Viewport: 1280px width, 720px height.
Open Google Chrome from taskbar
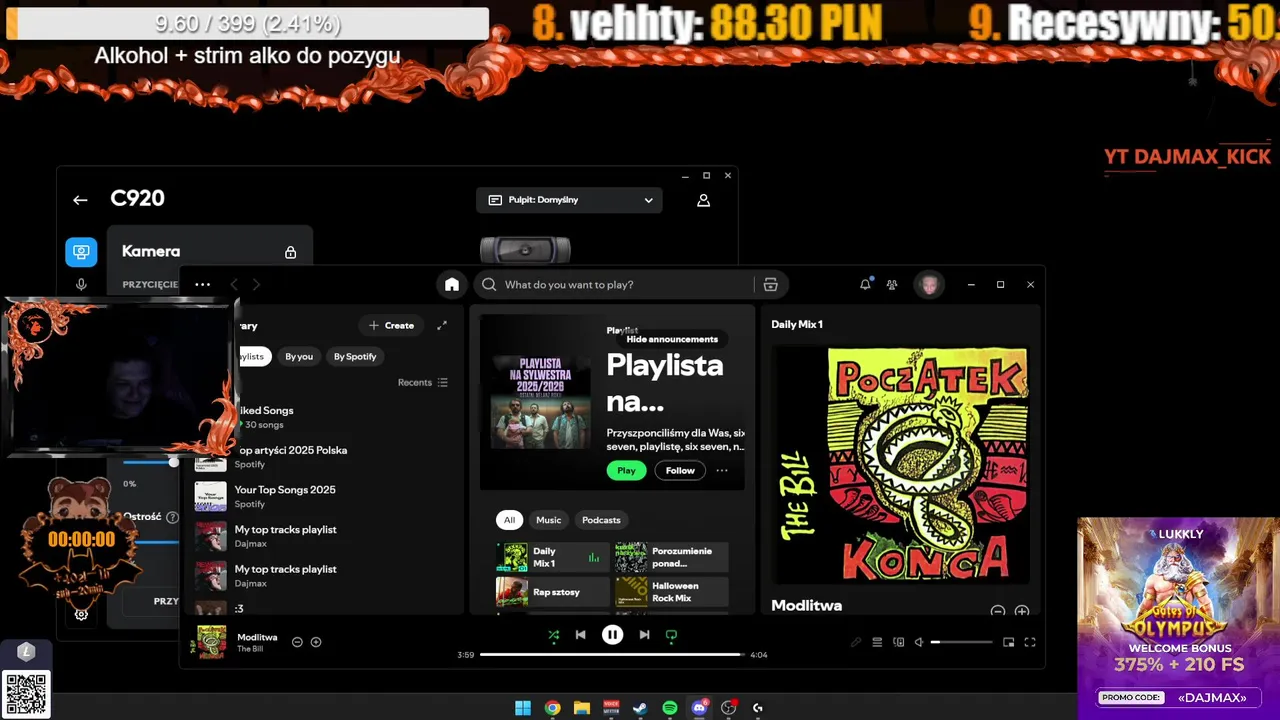[552, 708]
